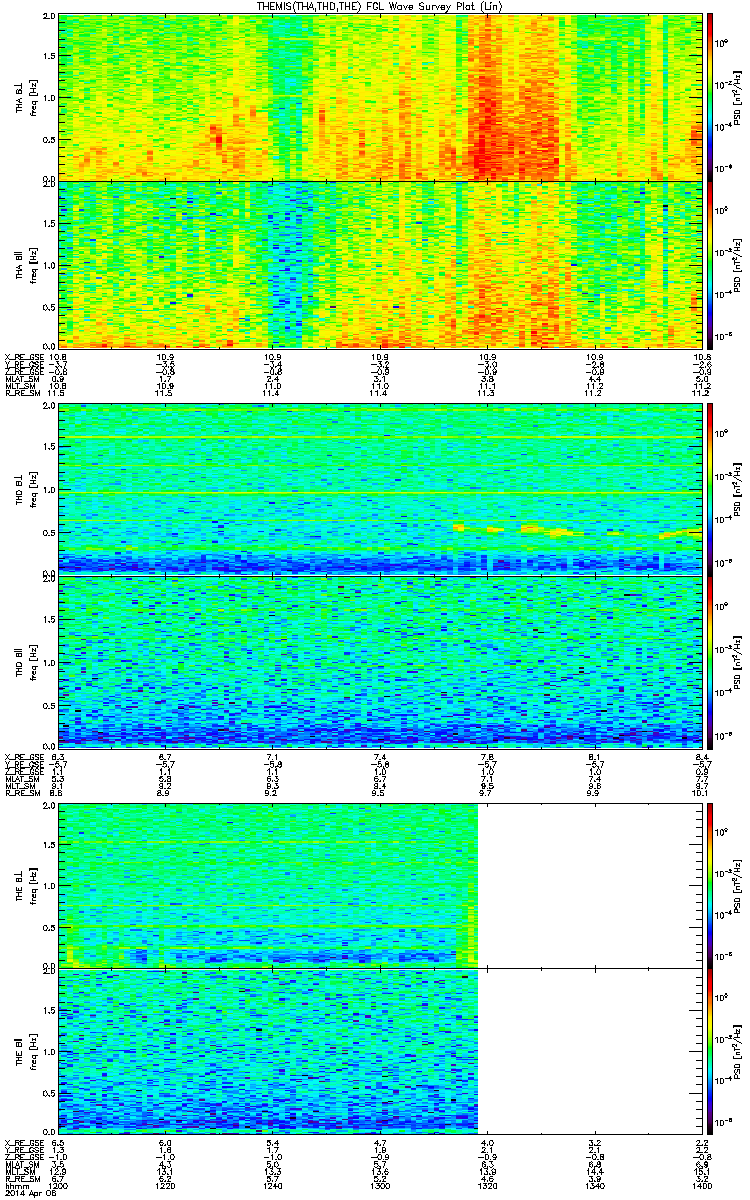
Task: Click the color bar beside THA BII panel
Action: (x=711, y=265)
